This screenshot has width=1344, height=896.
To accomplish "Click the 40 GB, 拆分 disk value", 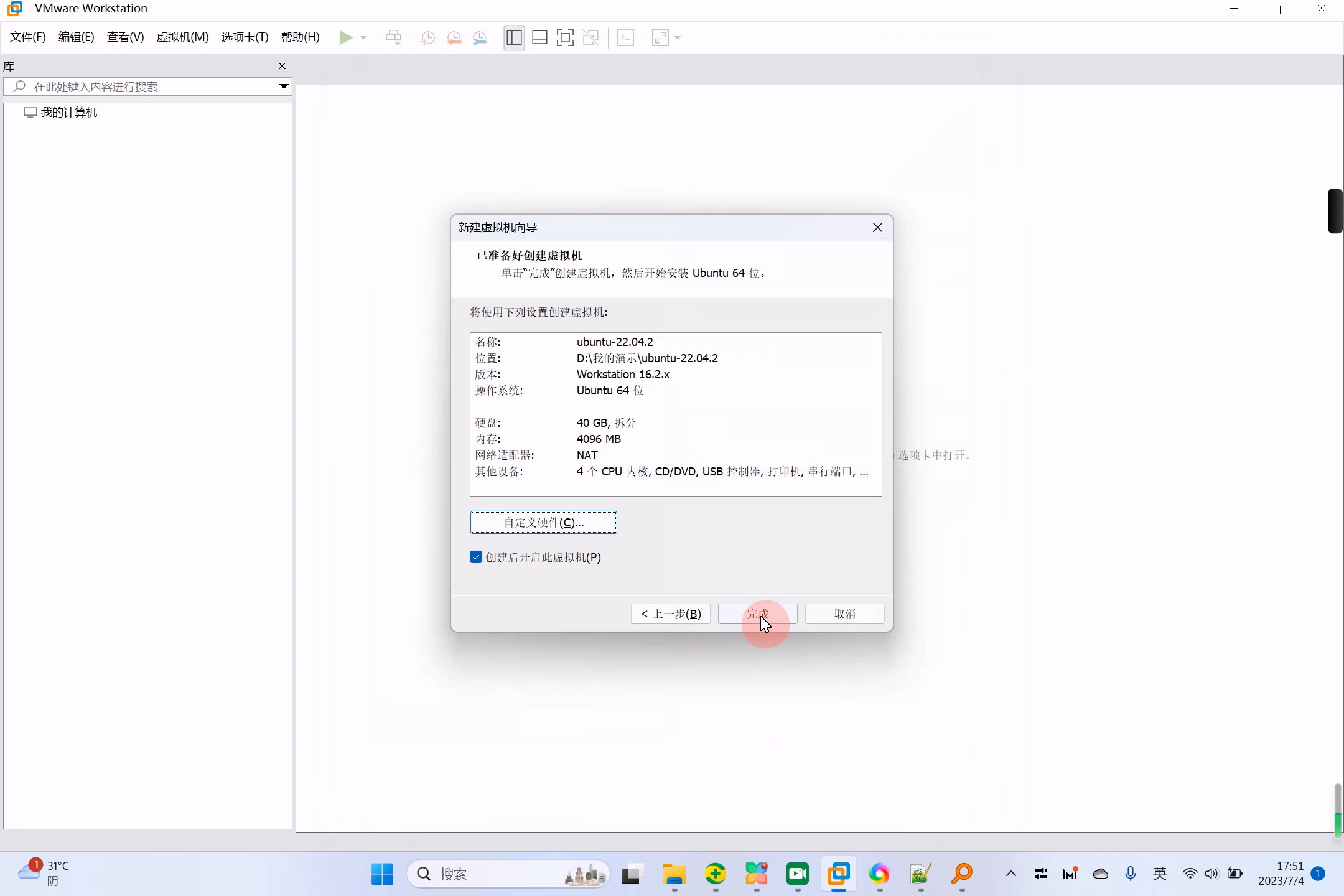I will click(607, 423).
